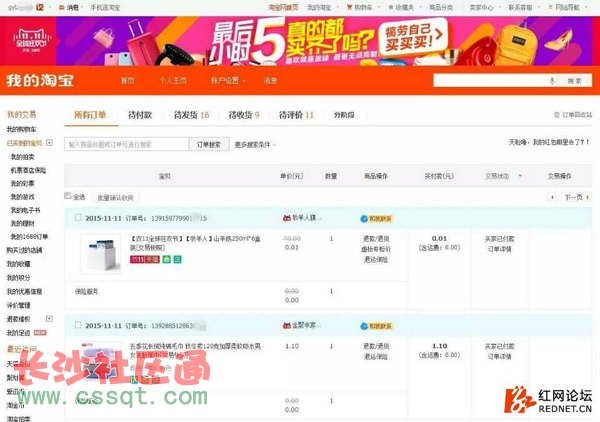Image resolution: width=600 pixels, height=422 pixels.
Task: Open 机票酒店保险 in the sidebar
Action: click(x=28, y=170)
